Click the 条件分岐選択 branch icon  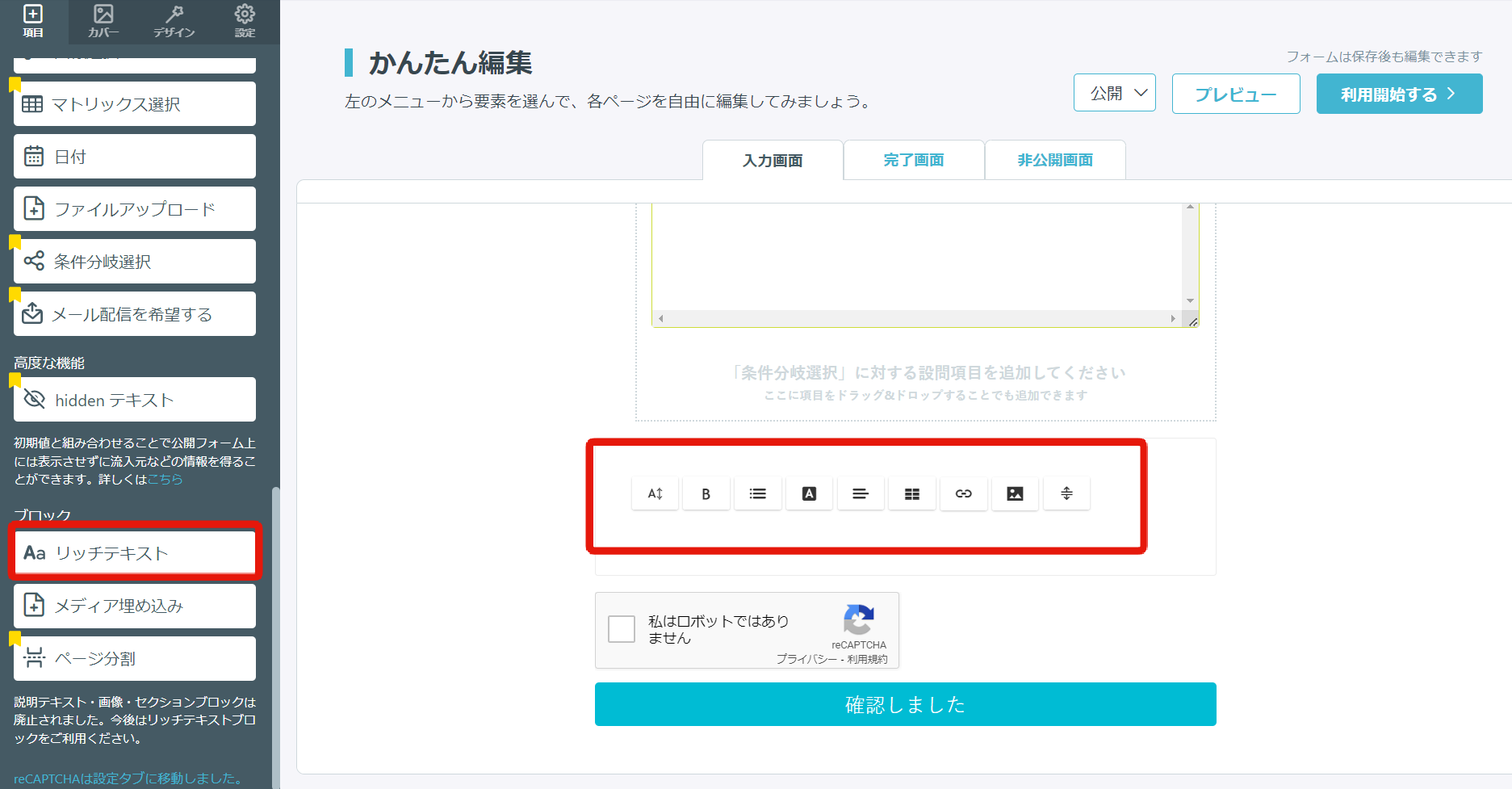pos(34,261)
